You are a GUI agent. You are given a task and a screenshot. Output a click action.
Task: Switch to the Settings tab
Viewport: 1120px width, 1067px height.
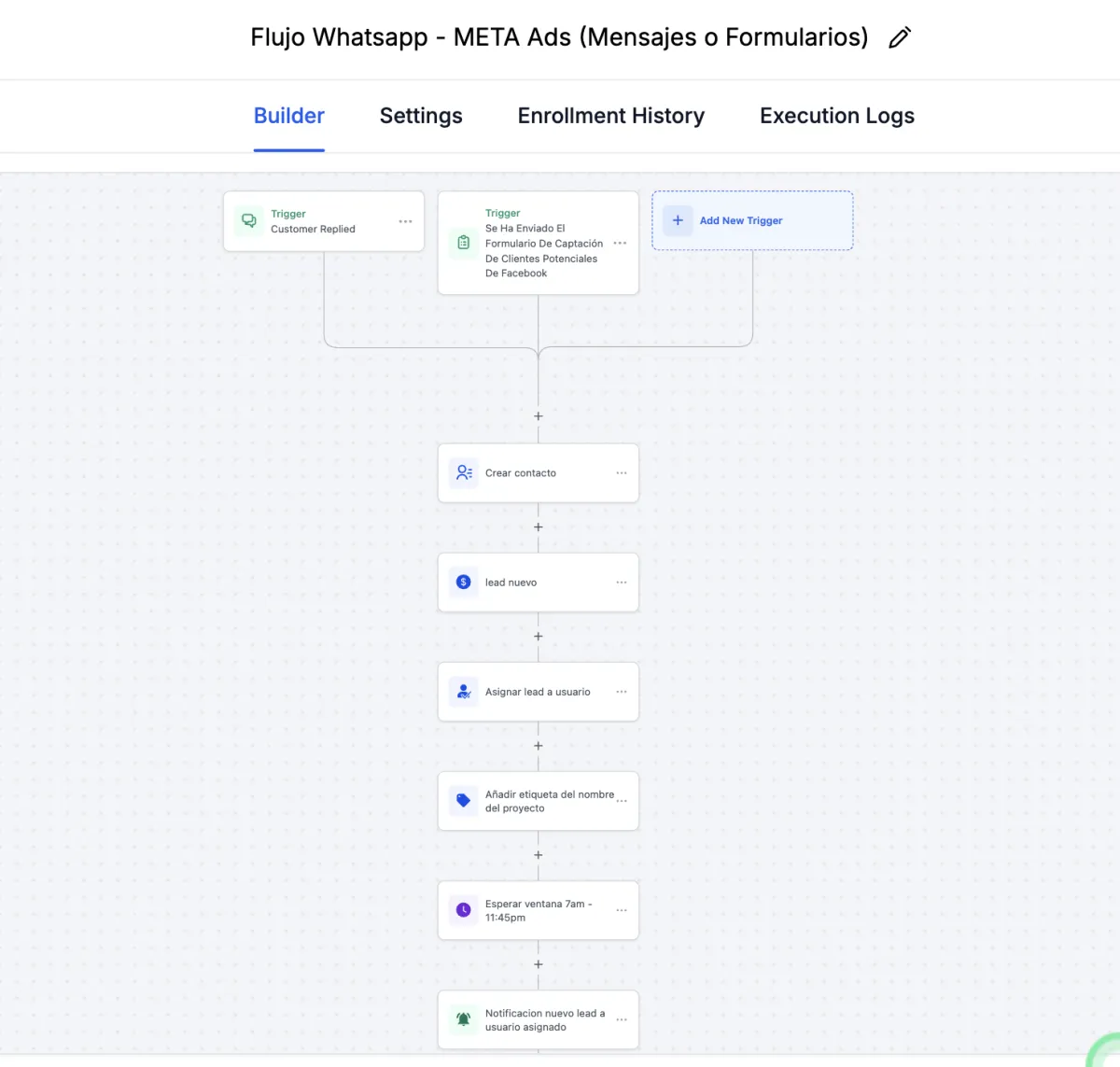421,116
